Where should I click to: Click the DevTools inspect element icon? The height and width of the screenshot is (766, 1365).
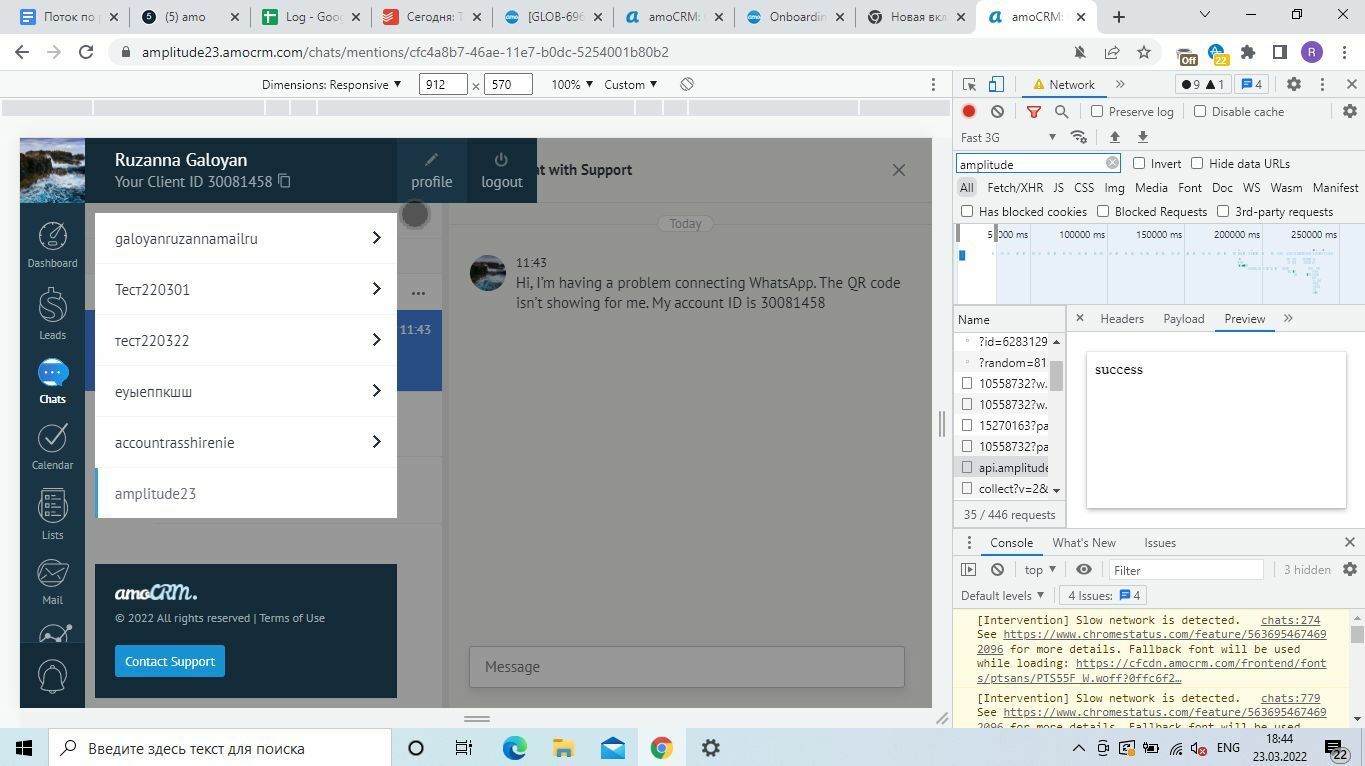[x=969, y=85]
